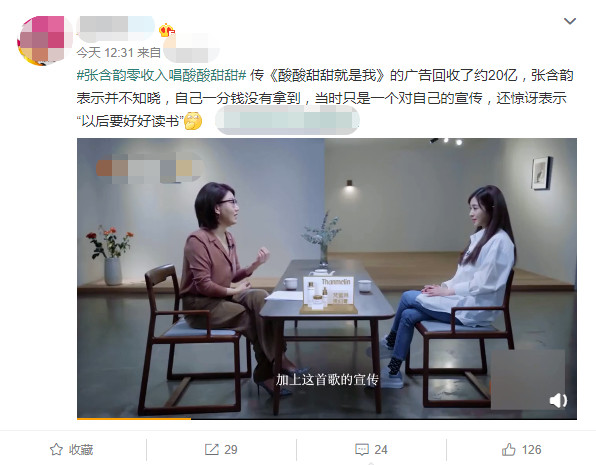
Task: Click the thinking emoji in the post text
Action: 193,121
